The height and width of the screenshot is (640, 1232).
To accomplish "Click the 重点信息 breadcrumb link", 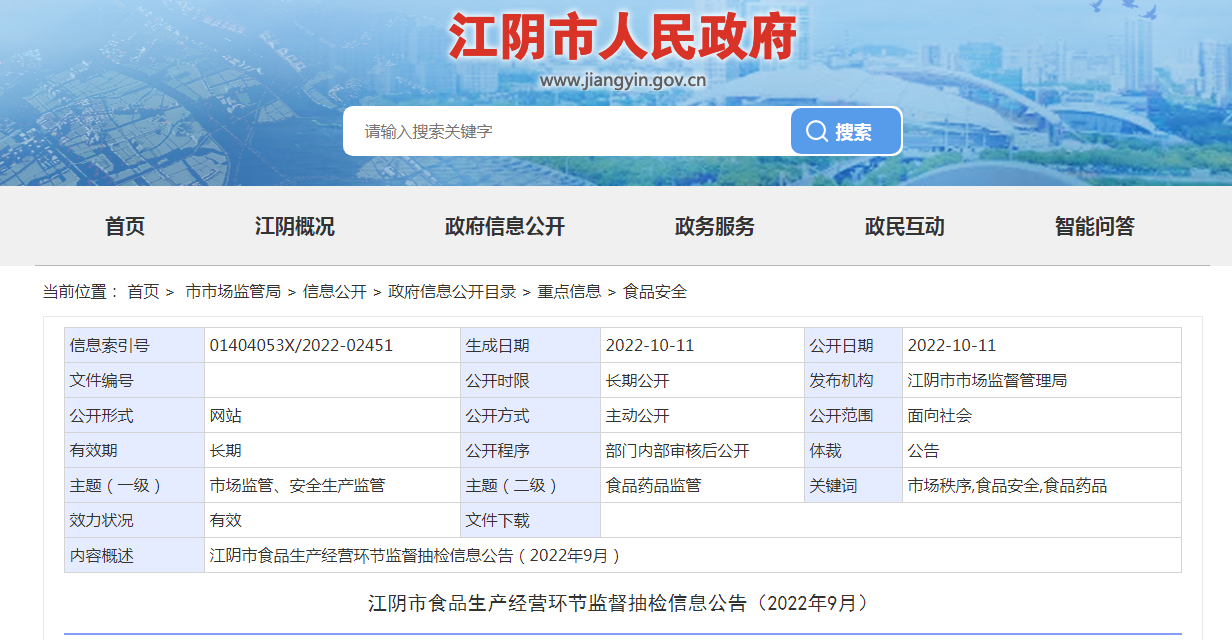I will click(x=569, y=292).
